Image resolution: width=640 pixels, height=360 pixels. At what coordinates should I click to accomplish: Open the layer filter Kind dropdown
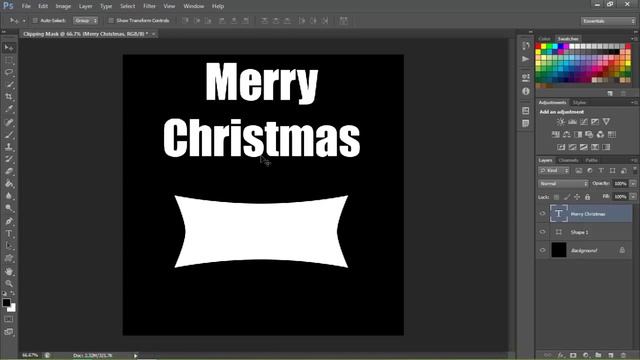(x=553, y=171)
